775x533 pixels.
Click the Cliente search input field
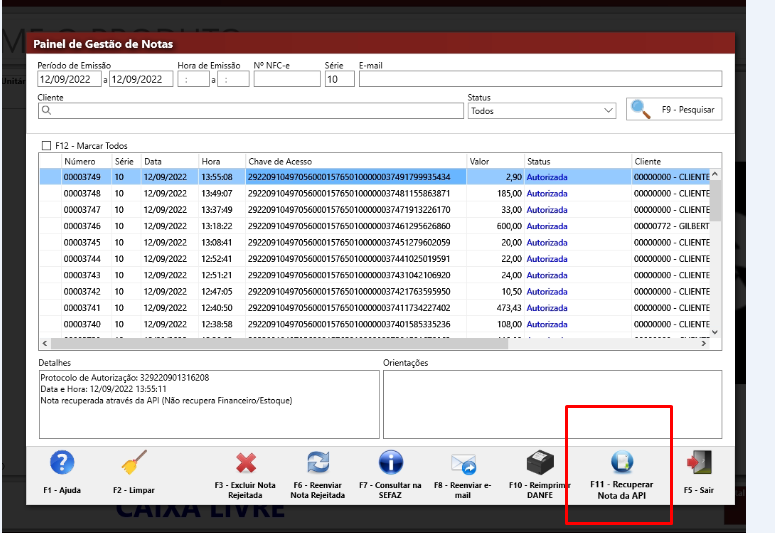(x=251, y=110)
